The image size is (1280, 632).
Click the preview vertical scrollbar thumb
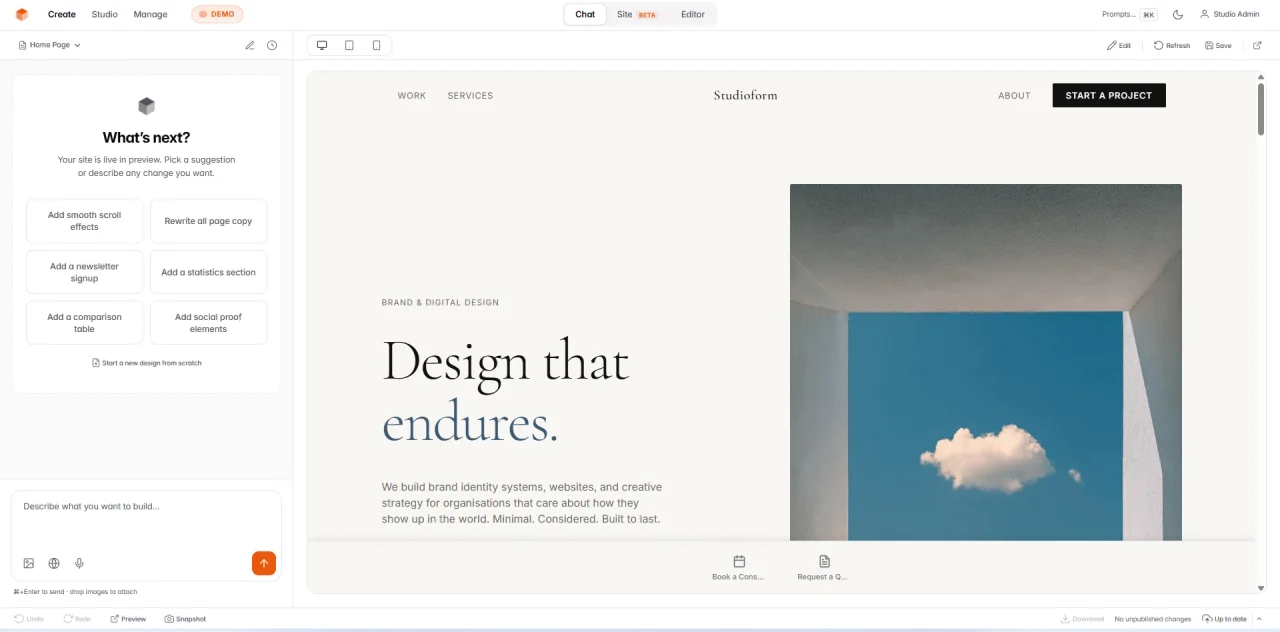[x=1261, y=108]
